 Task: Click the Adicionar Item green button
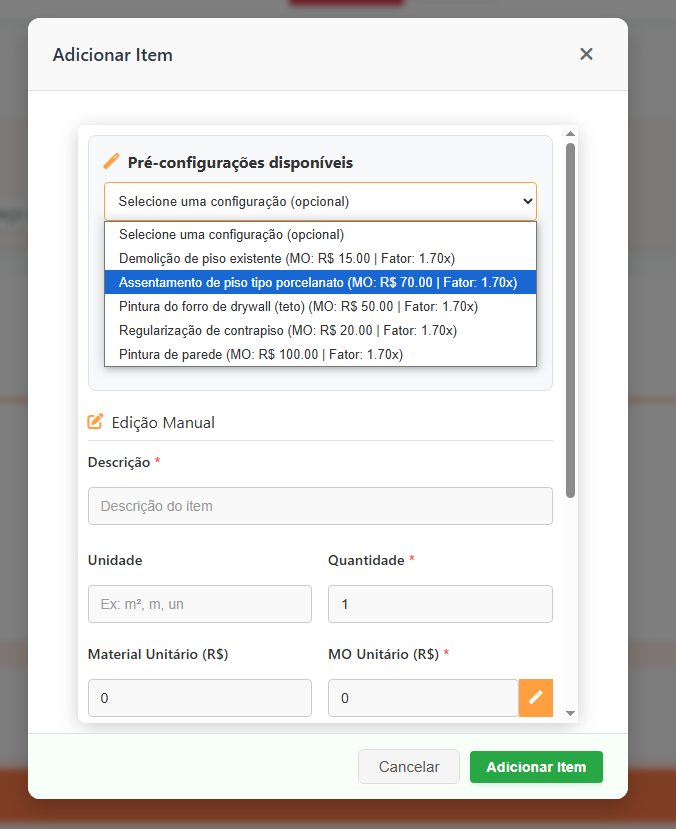point(536,767)
